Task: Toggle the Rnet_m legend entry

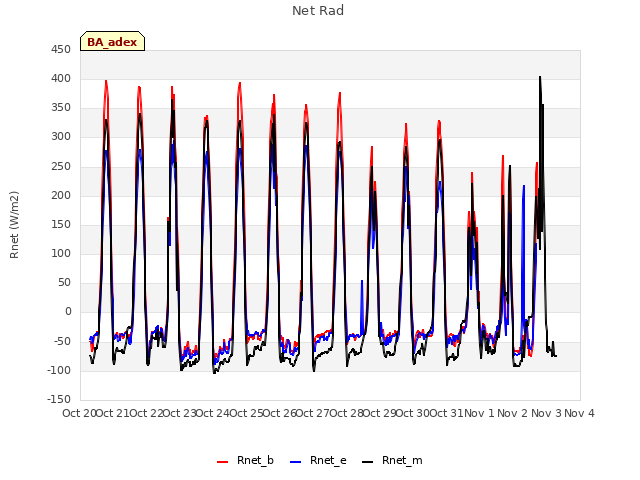Action: (392, 460)
